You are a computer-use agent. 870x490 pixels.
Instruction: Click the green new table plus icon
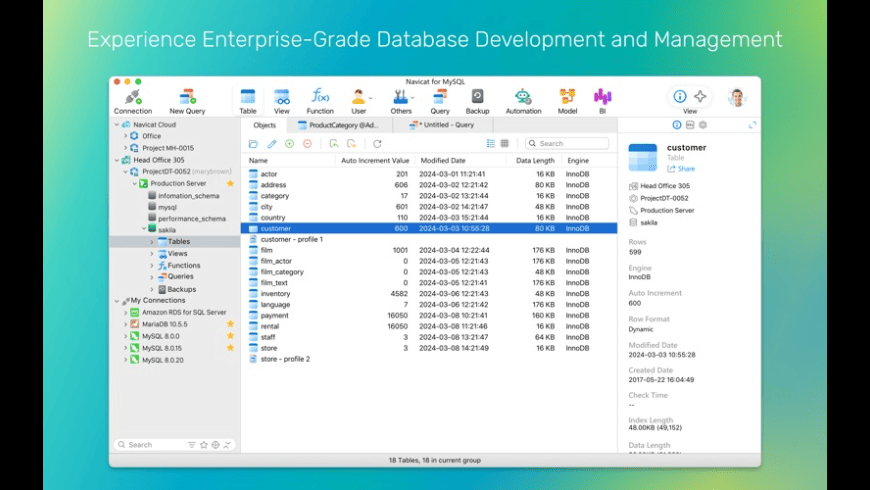point(290,144)
